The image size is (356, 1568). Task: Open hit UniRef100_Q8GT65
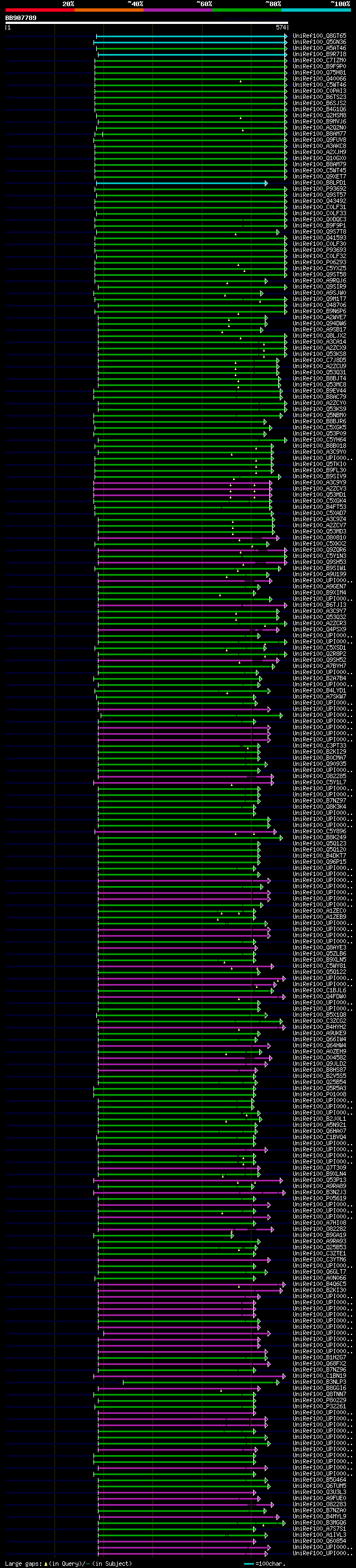319,36
